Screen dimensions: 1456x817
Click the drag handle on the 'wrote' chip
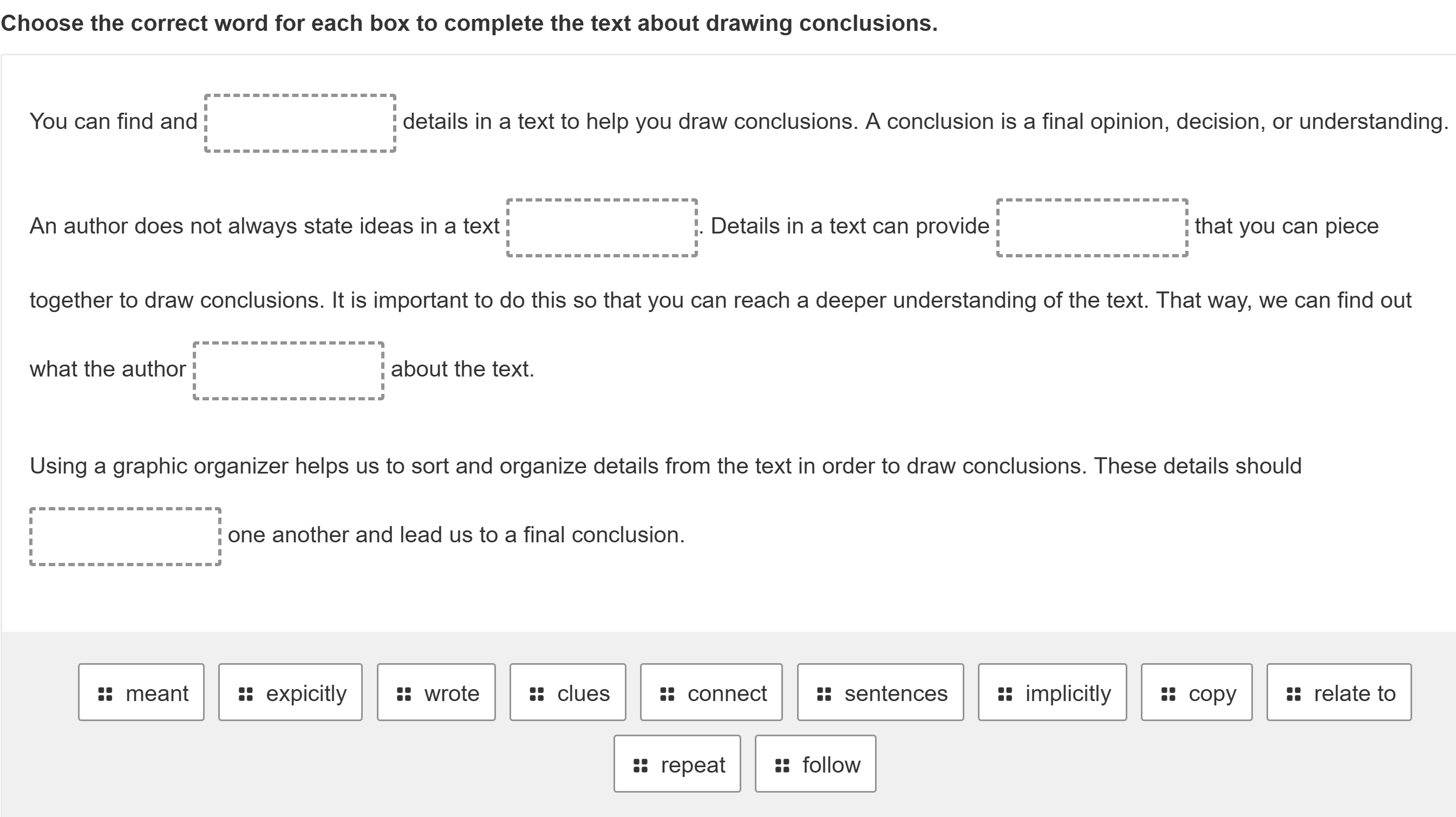(x=403, y=693)
